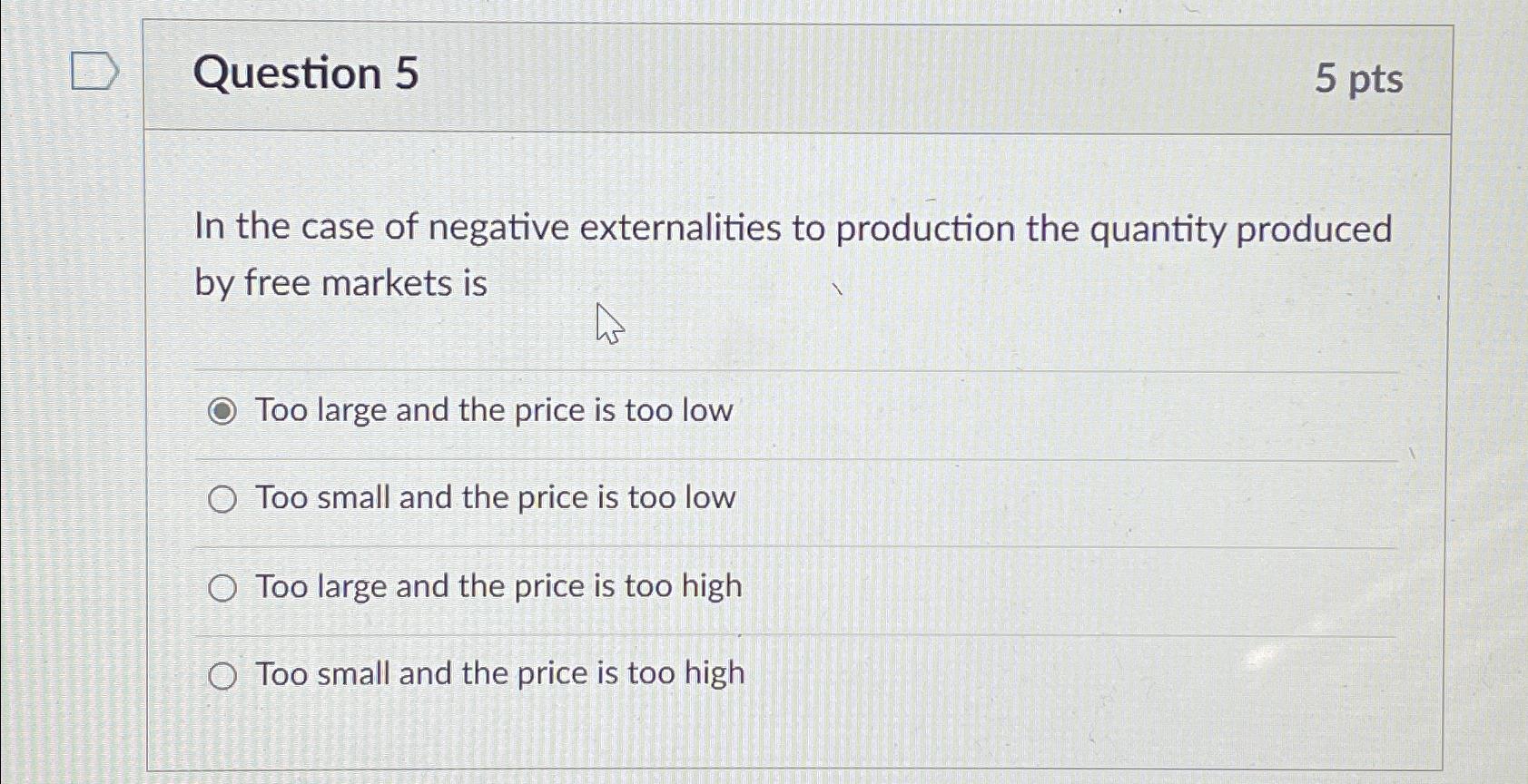Click the answer text 'Too large and the price is too high'
The width and height of the screenshot is (1528, 784).
point(498,587)
